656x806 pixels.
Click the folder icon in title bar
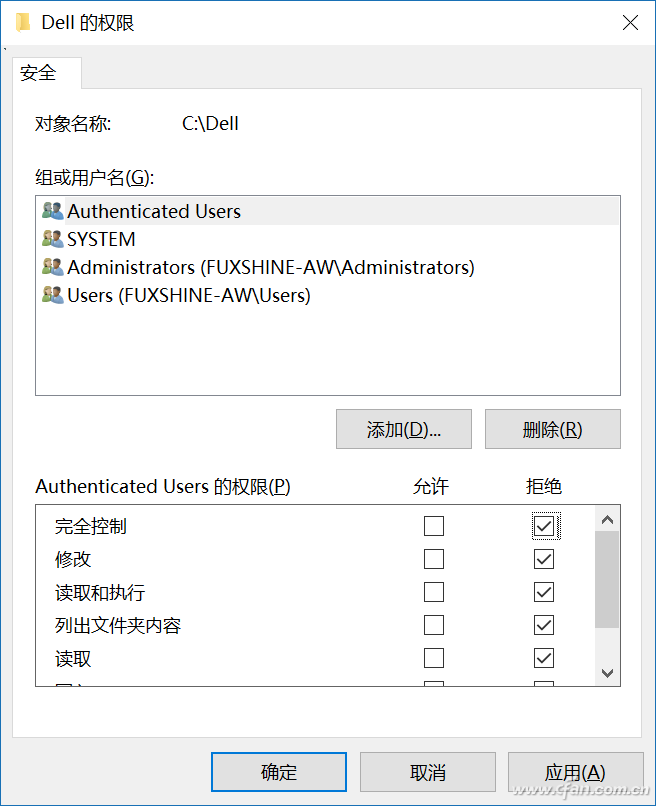[x=24, y=22]
